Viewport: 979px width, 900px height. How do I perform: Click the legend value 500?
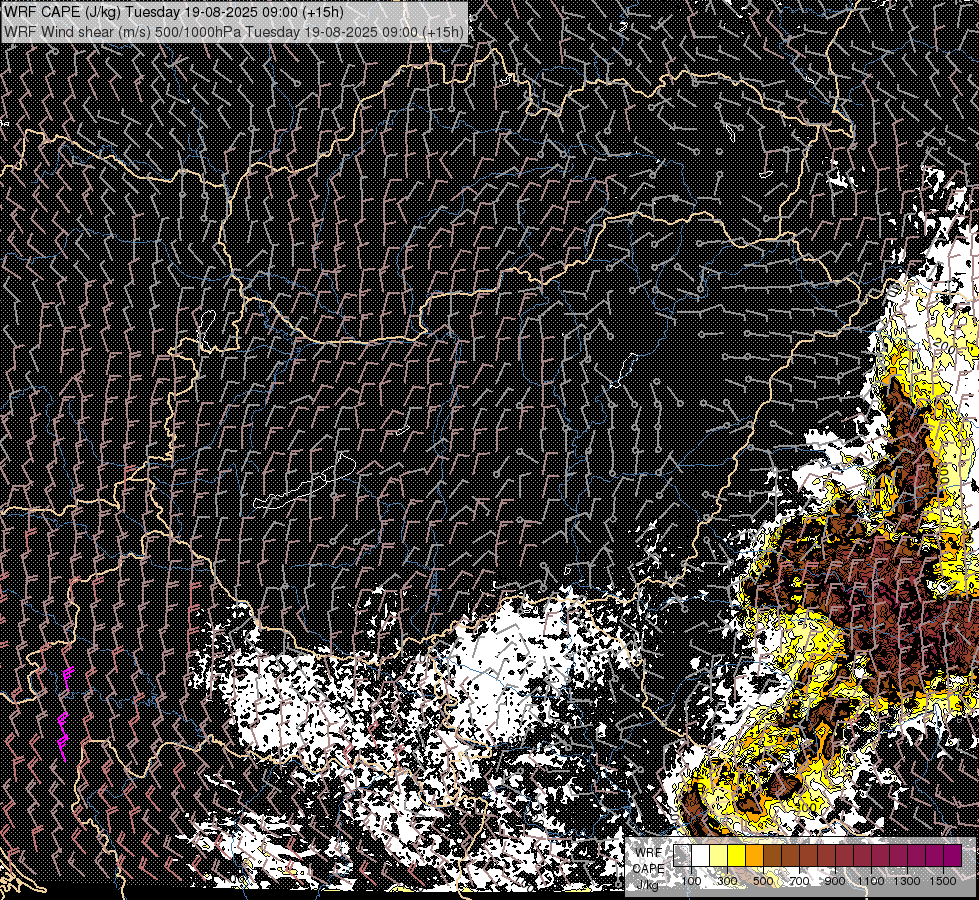click(x=763, y=881)
